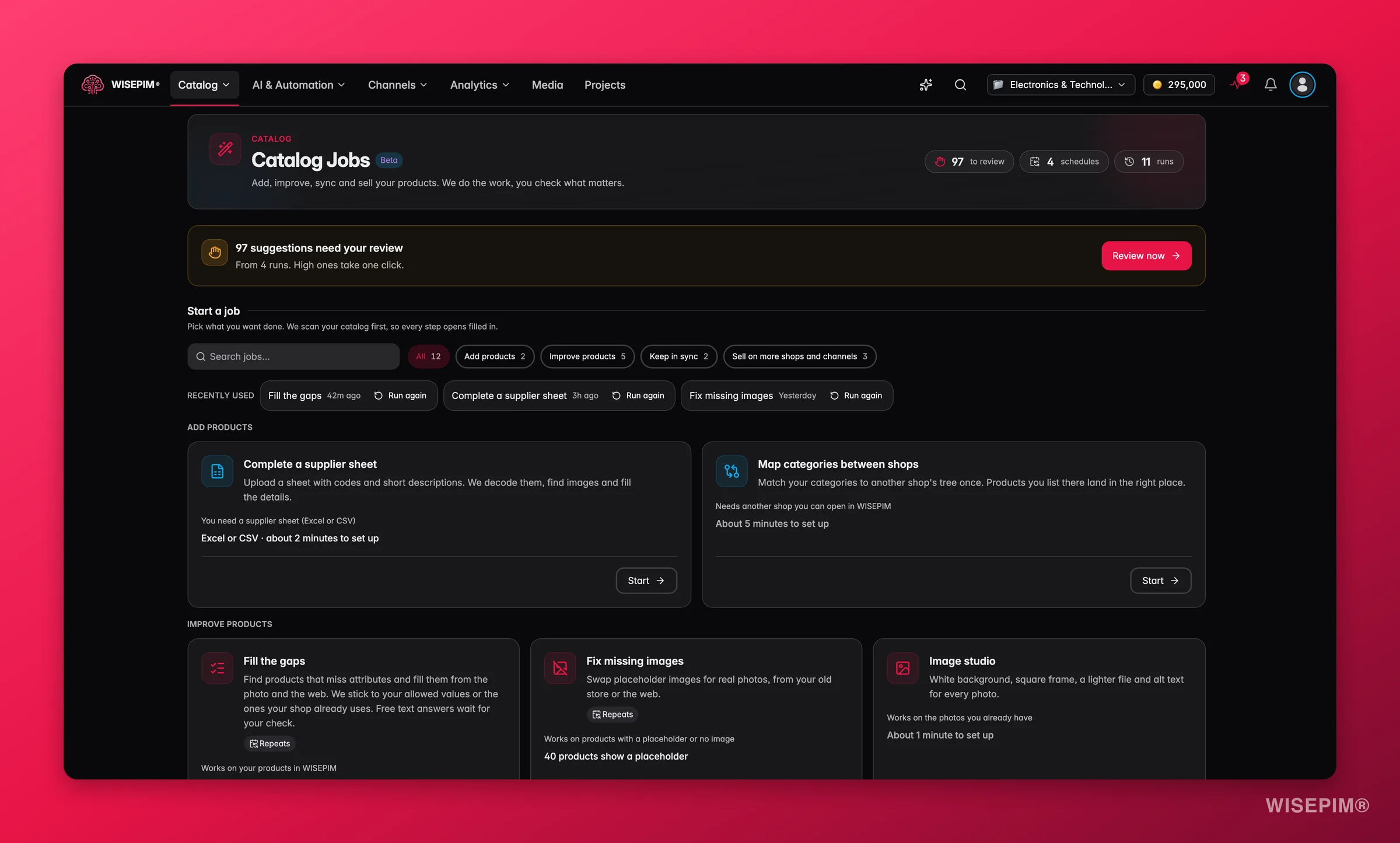Click the Repeats tag on Fix missing images
The image size is (1400, 843).
tap(612, 715)
